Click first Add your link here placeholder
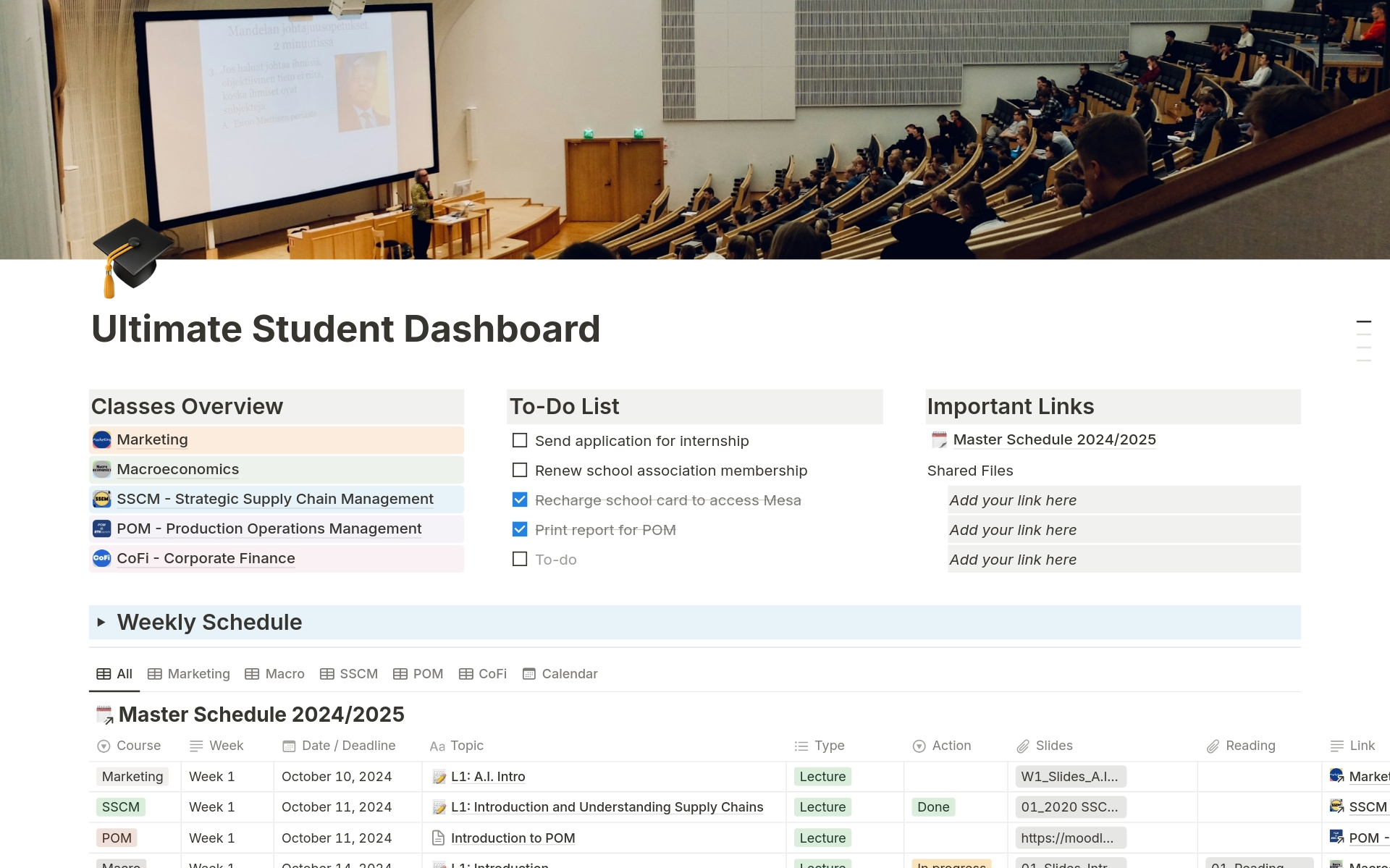Screen dimensions: 1390x868 pos(1013,500)
